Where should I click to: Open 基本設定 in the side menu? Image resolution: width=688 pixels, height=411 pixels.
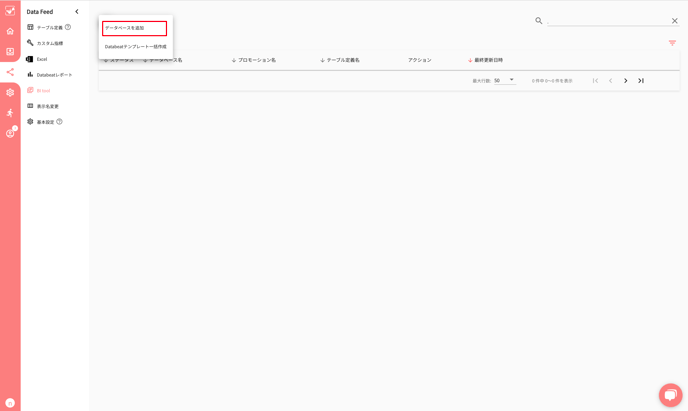coord(45,122)
